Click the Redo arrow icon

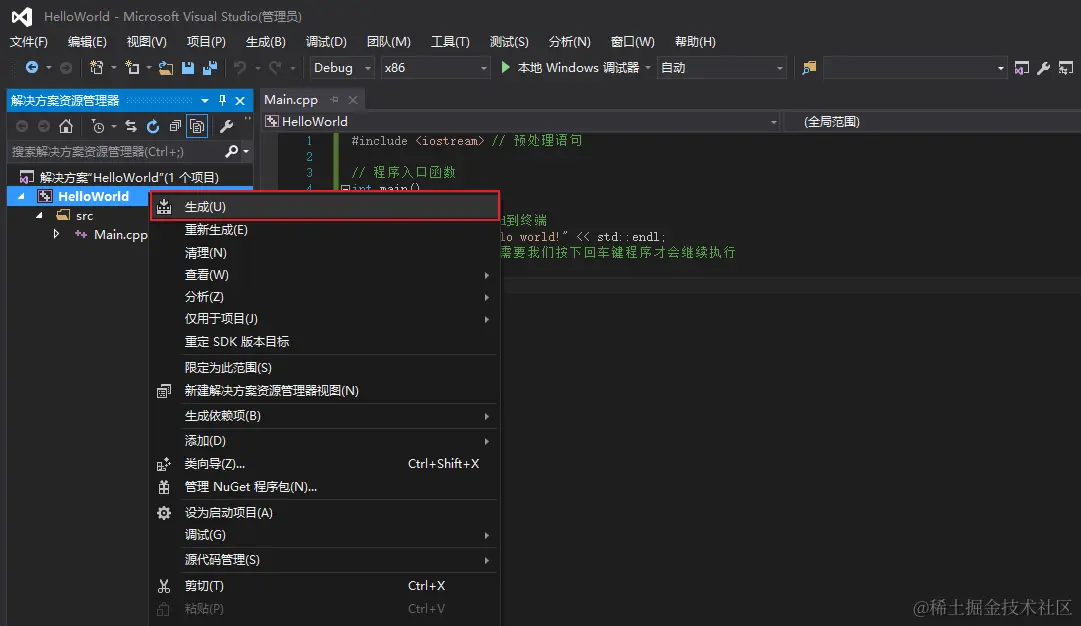tap(275, 68)
